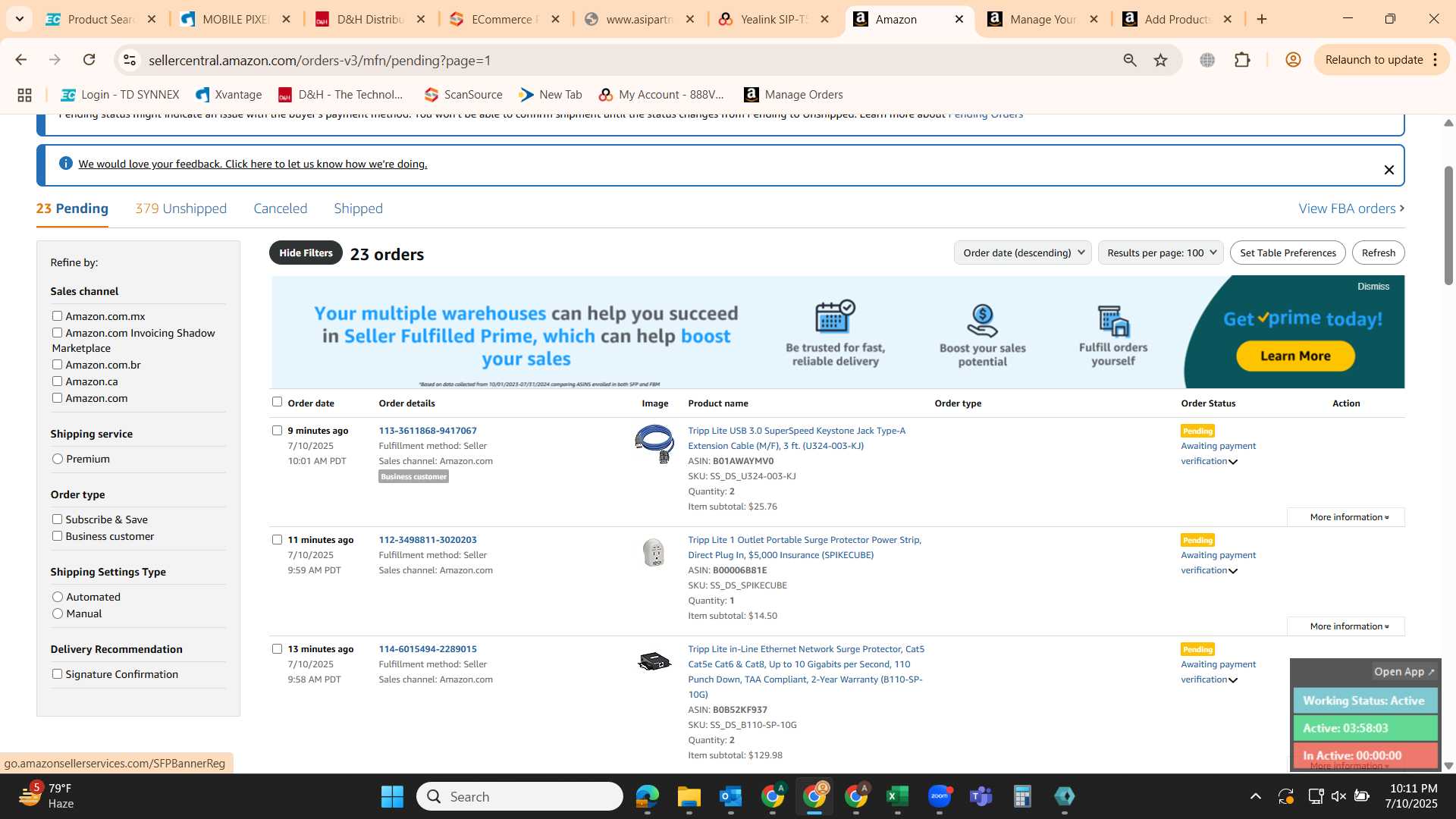Open the site information icon in address bar
Viewport: 1456px width, 819px height.
(130, 60)
